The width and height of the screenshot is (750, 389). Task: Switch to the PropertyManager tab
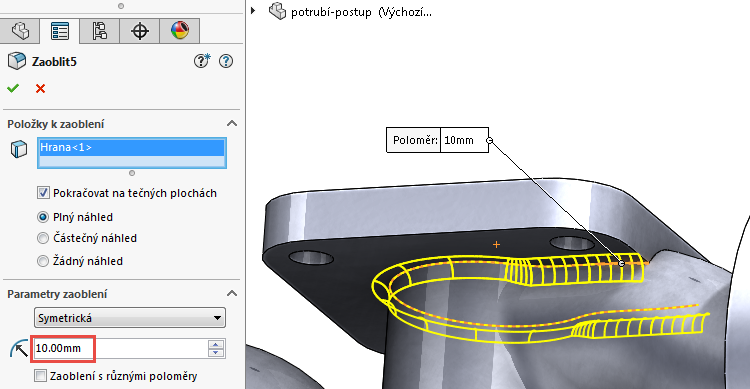(60, 32)
